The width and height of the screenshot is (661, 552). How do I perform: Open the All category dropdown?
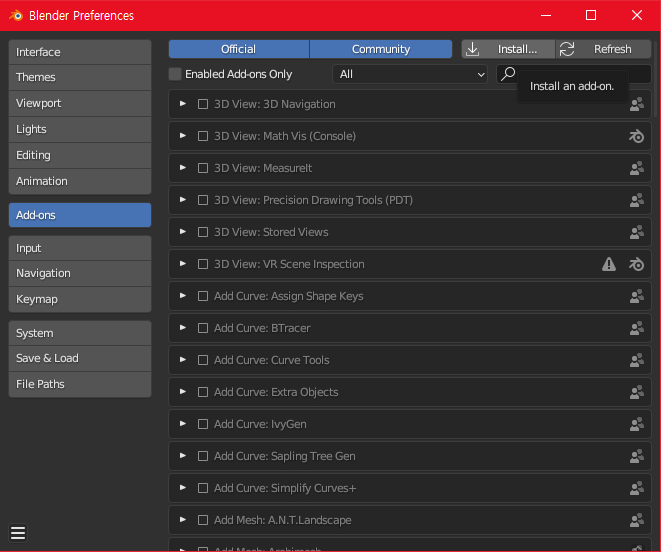410,74
